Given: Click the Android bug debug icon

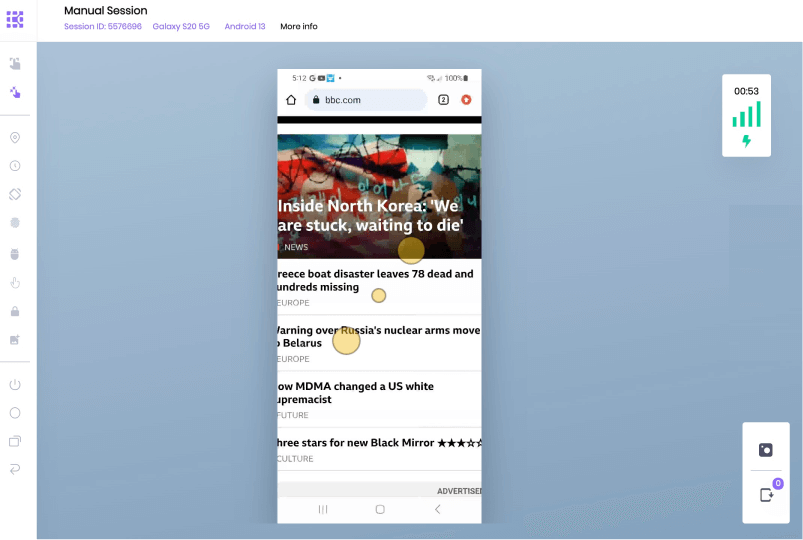Looking at the screenshot, I should pos(15,254).
